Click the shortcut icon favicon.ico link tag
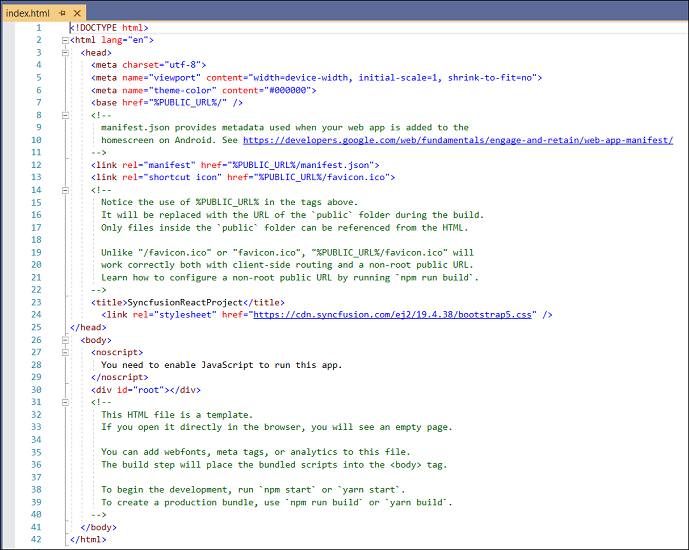Screen dimensions: 689x550 coord(243,177)
